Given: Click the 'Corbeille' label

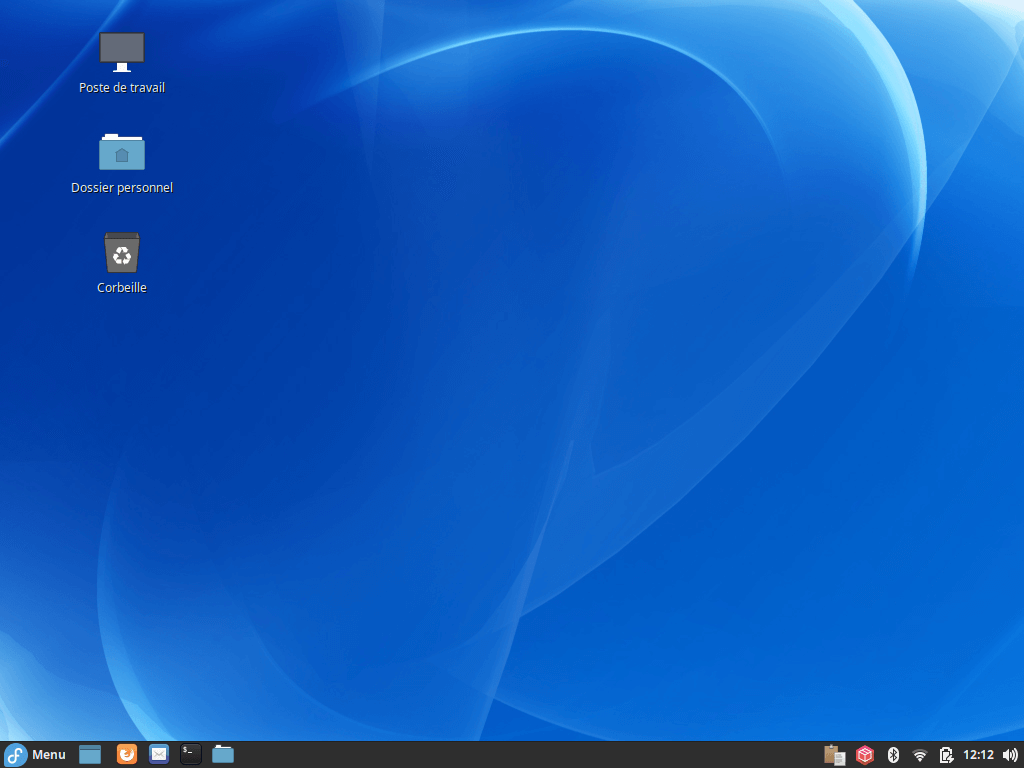Looking at the screenshot, I should [x=121, y=287].
